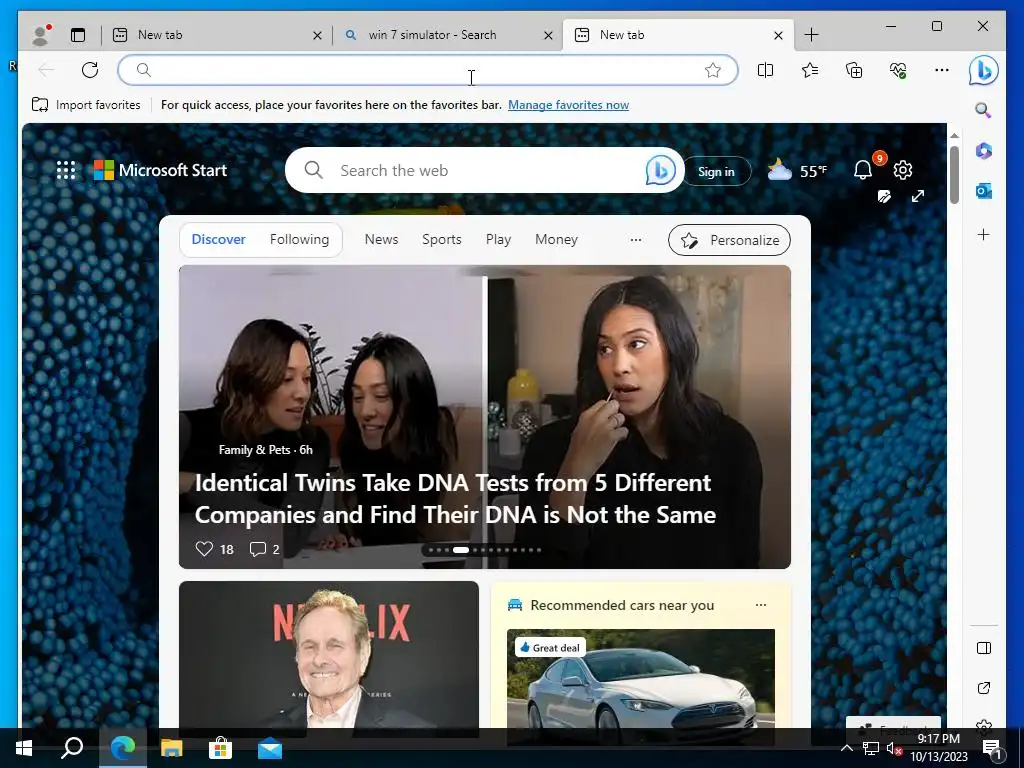Select the highlighted carousel slide indicator

point(461,550)
